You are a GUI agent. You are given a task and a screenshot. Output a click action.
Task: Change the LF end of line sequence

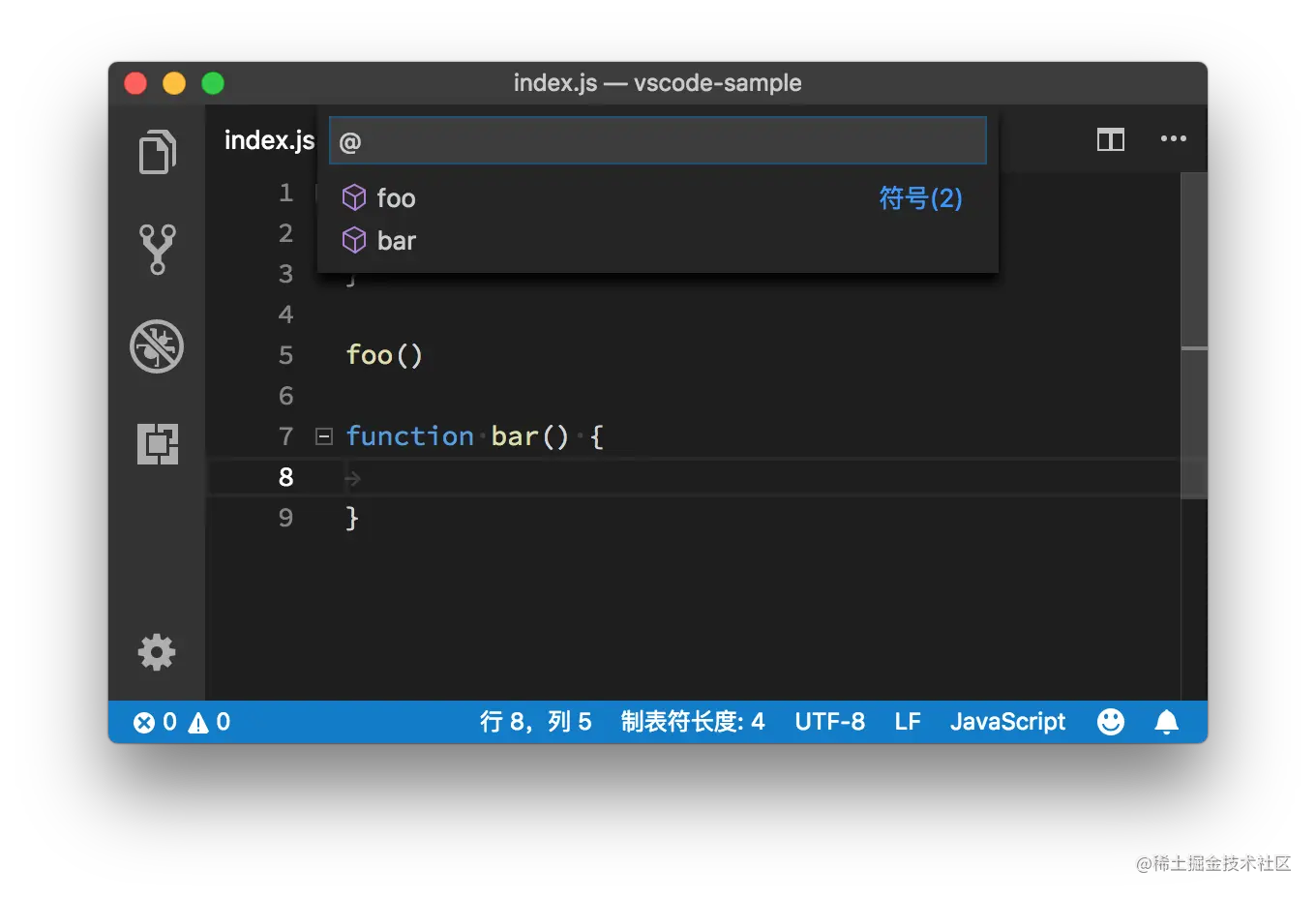tap(908, 722)
